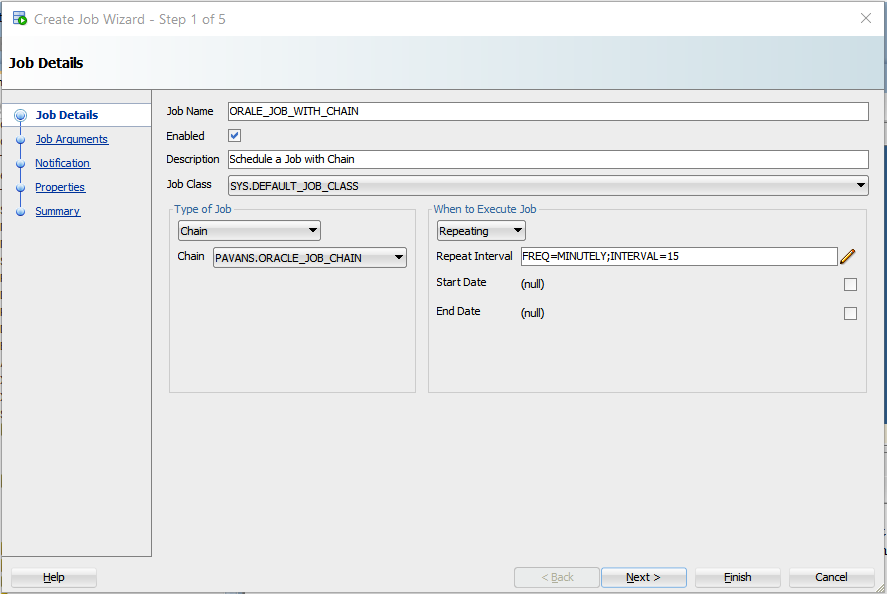Click the Create Job Wizard title bar icon
Image resolution: width=887 pixels, height=594 pixels.
(20, 19)
